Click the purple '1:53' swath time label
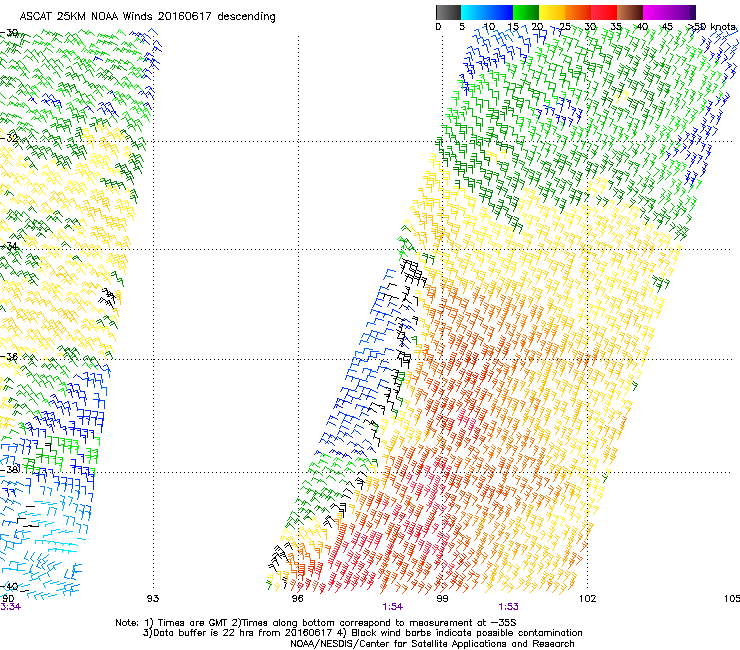740x650 pixels. [508, 607]
